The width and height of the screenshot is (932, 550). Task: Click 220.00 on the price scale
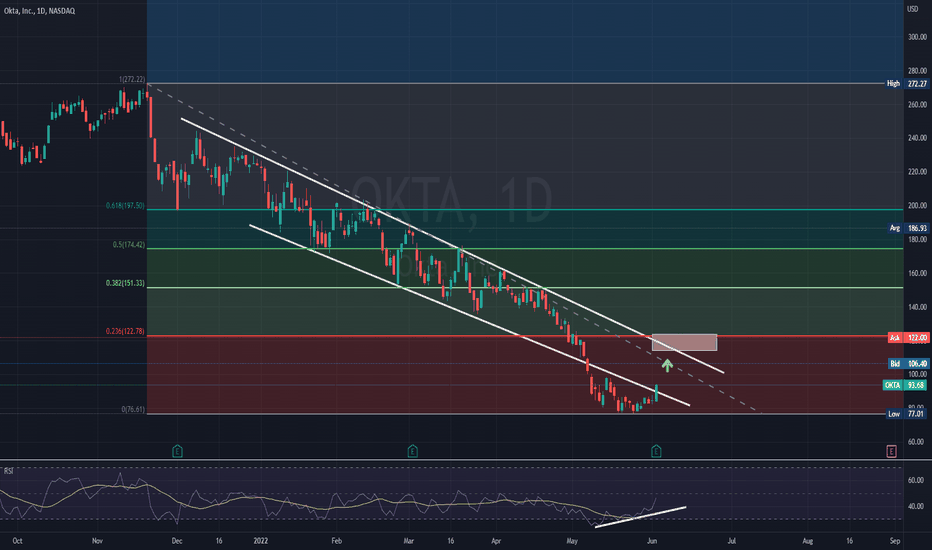click(917, 172)
